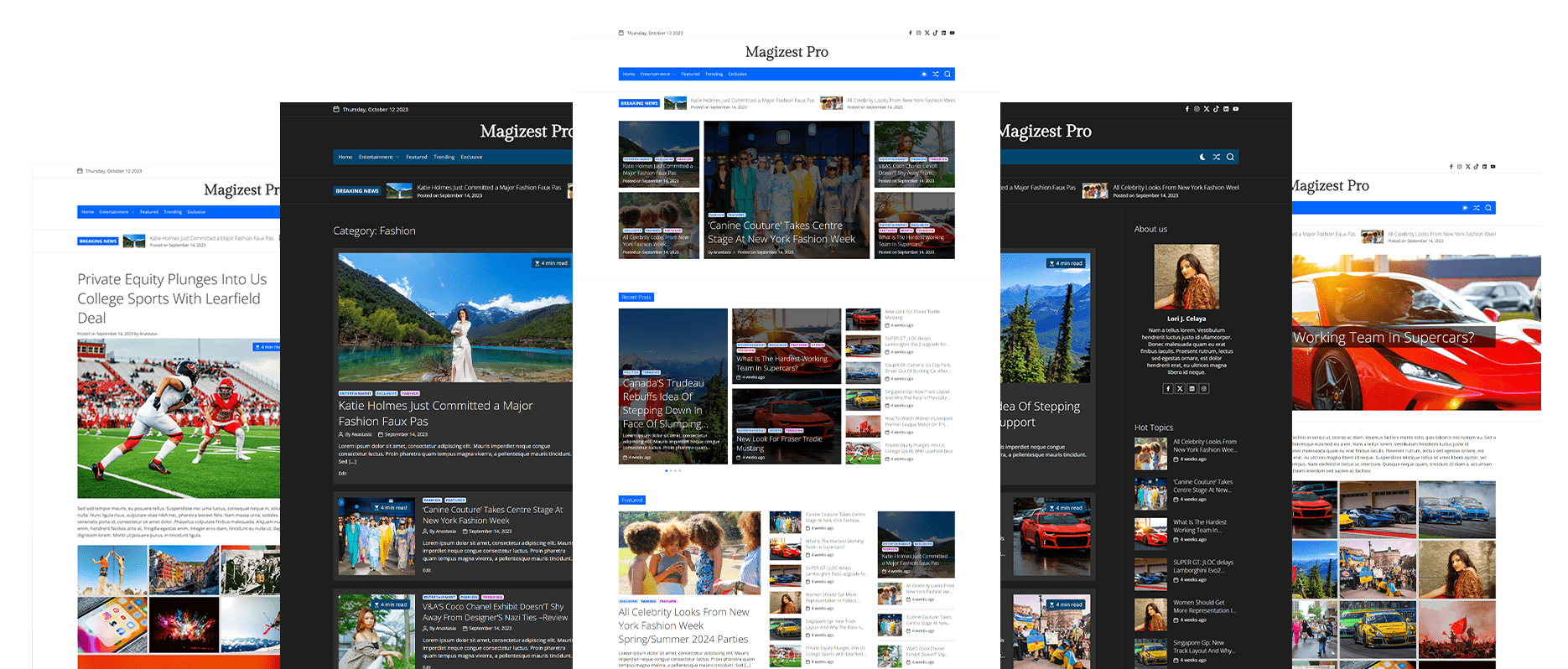Click Featured section label in center page
The height and width of the screenshot is (669, 1568).
click(x=632, y=500)
